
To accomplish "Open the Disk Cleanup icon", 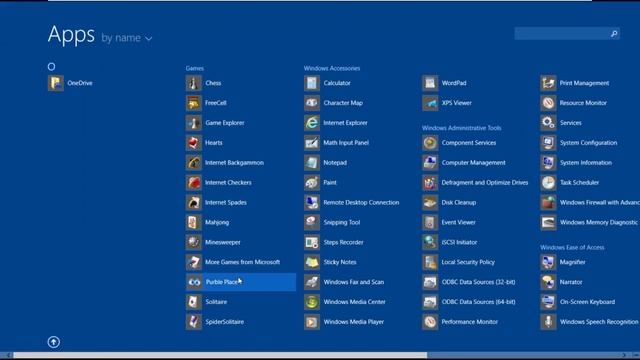I will [430, 202].
